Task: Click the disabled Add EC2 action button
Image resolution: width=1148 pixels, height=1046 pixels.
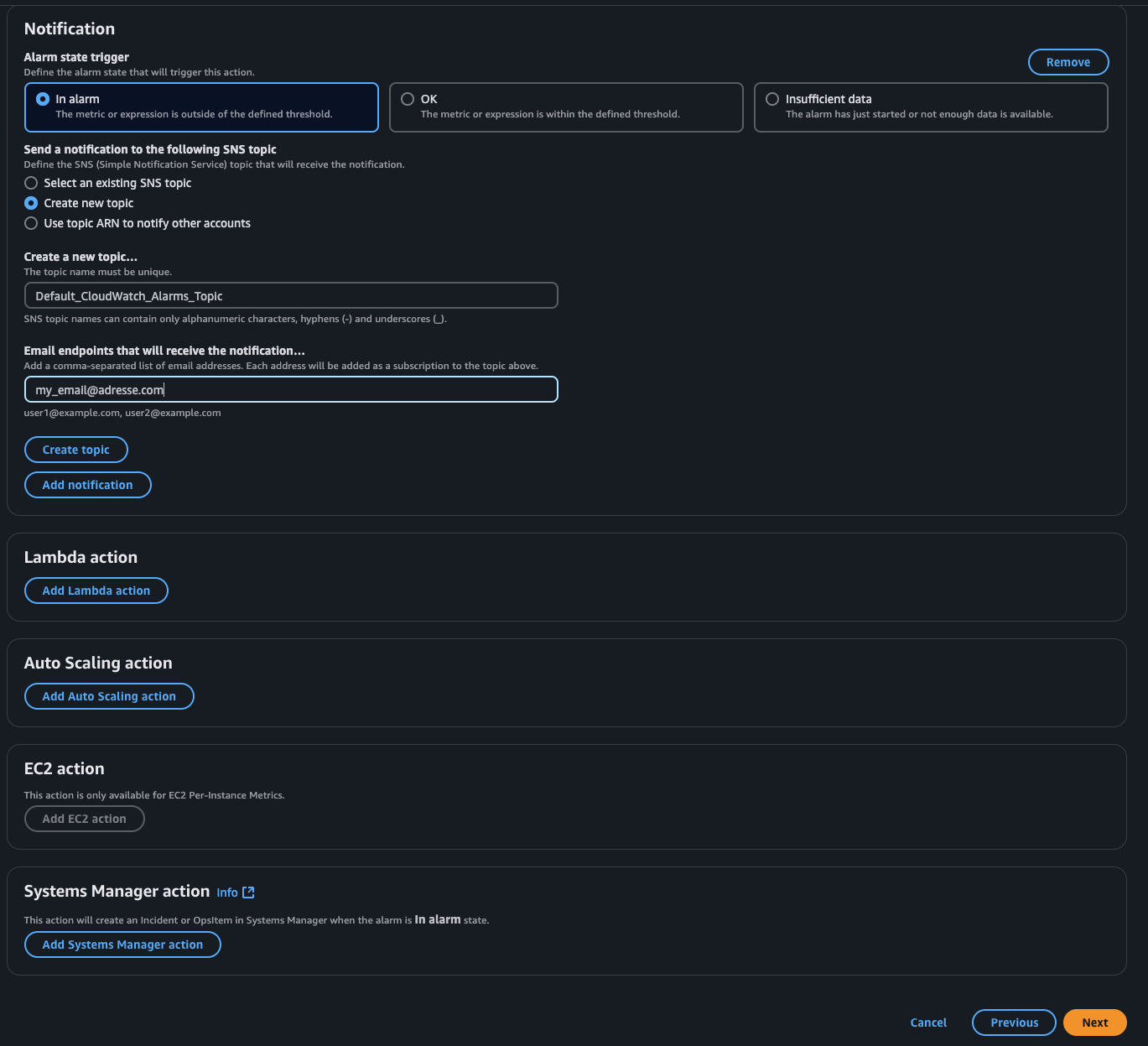Action: tap(85, 819)
